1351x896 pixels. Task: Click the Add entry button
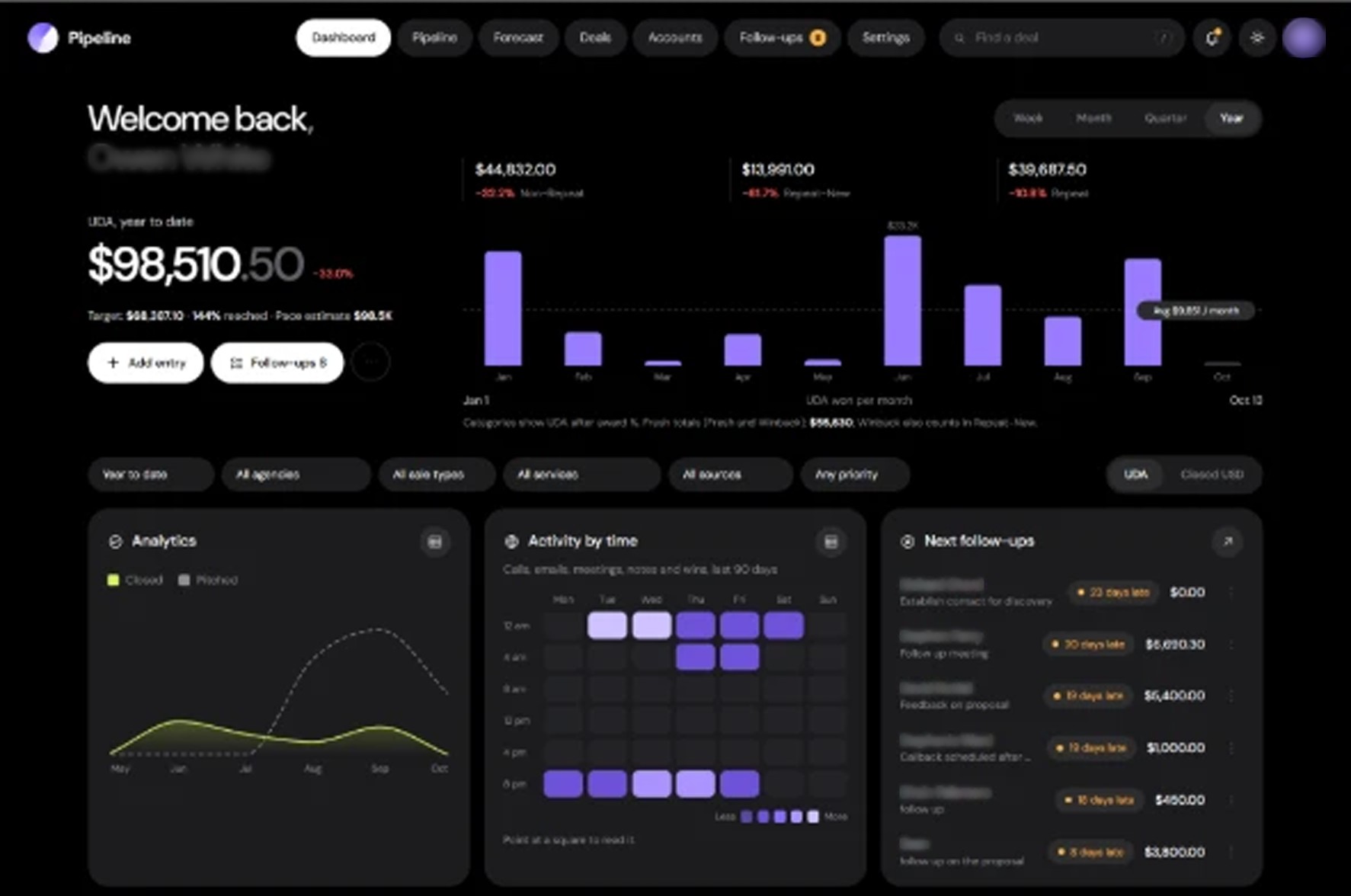pos(146,363)
